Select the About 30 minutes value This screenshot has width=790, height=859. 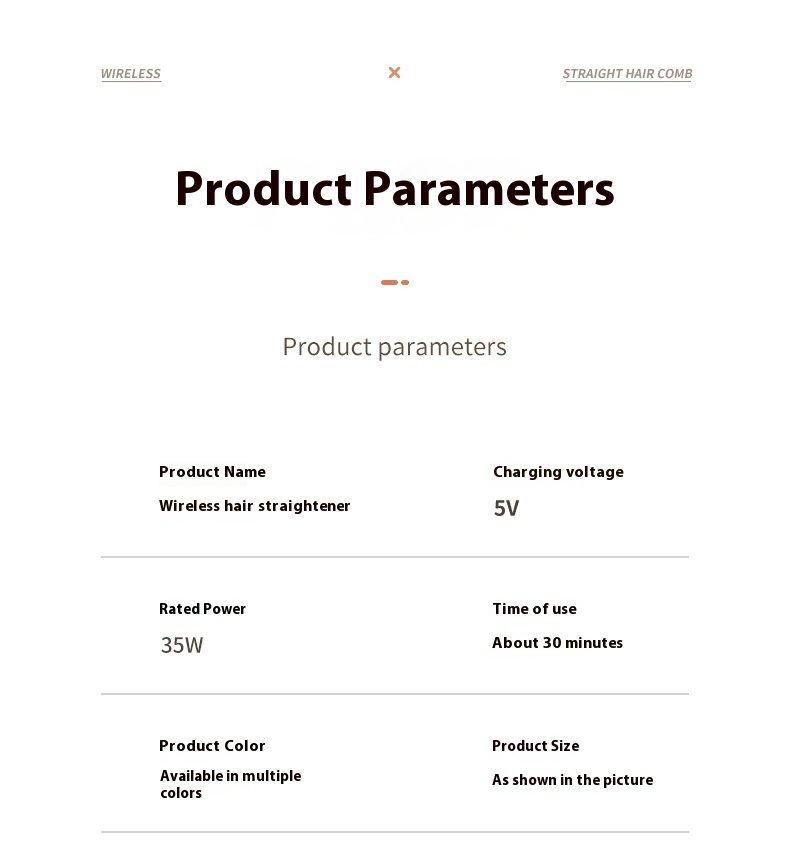pyautogui.click(x=557, y=643)
